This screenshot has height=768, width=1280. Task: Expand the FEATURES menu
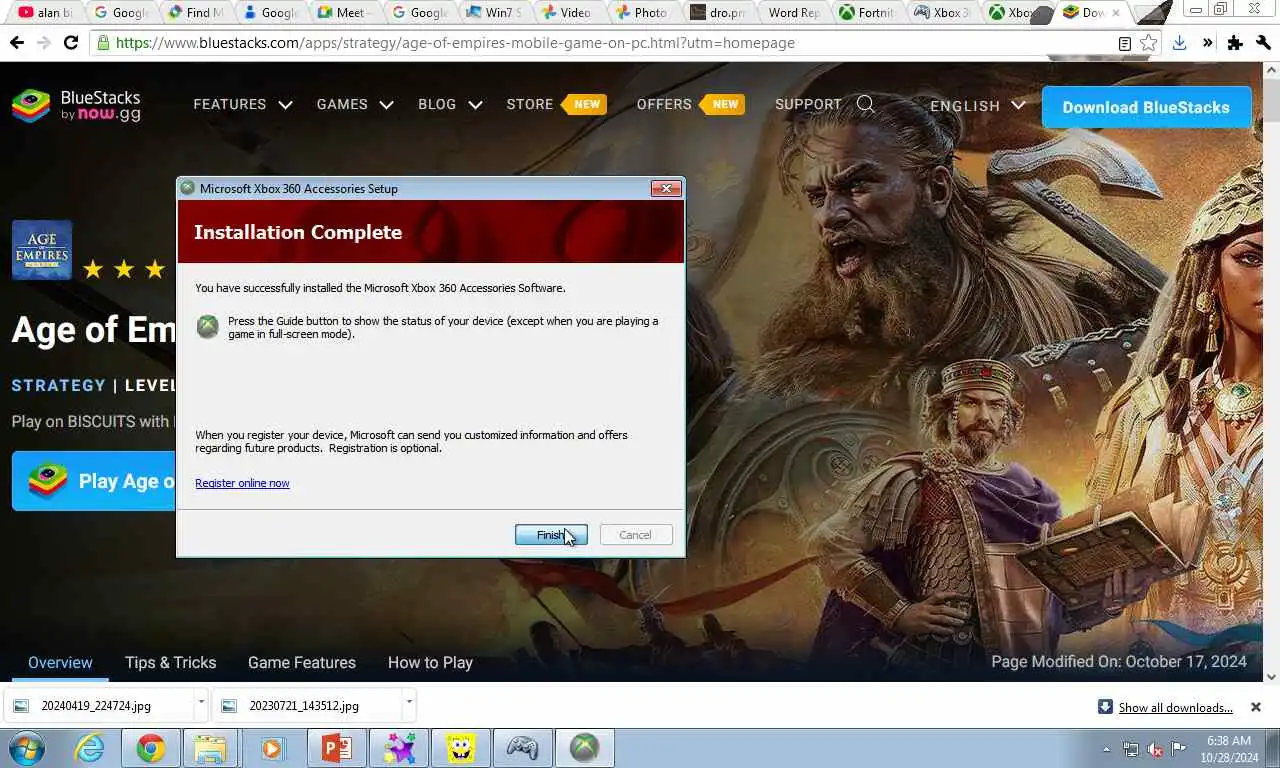click(242, 104)
